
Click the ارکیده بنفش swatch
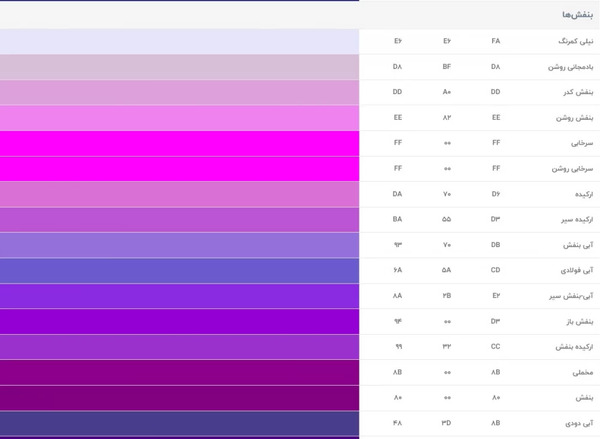tap(179, 347)
